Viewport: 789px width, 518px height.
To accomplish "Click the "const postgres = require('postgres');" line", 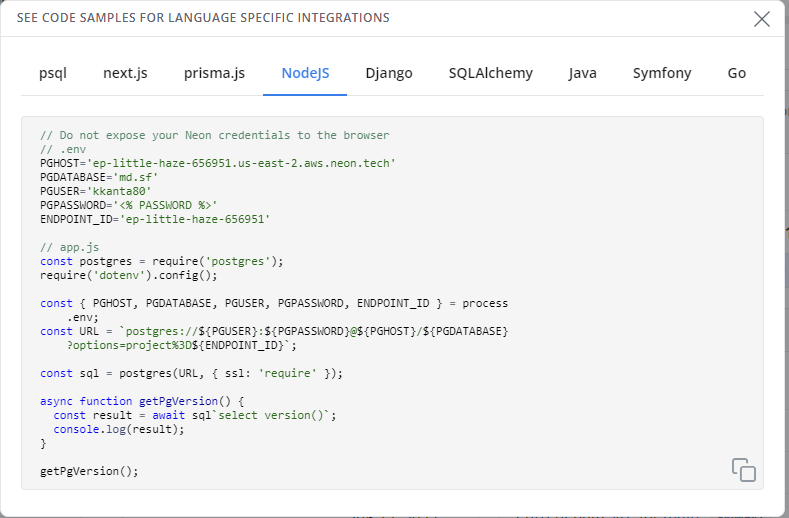I will (162, 261).
